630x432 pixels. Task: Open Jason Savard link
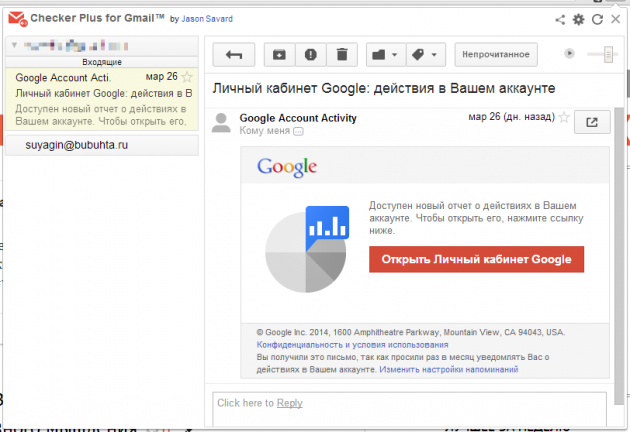207,19
